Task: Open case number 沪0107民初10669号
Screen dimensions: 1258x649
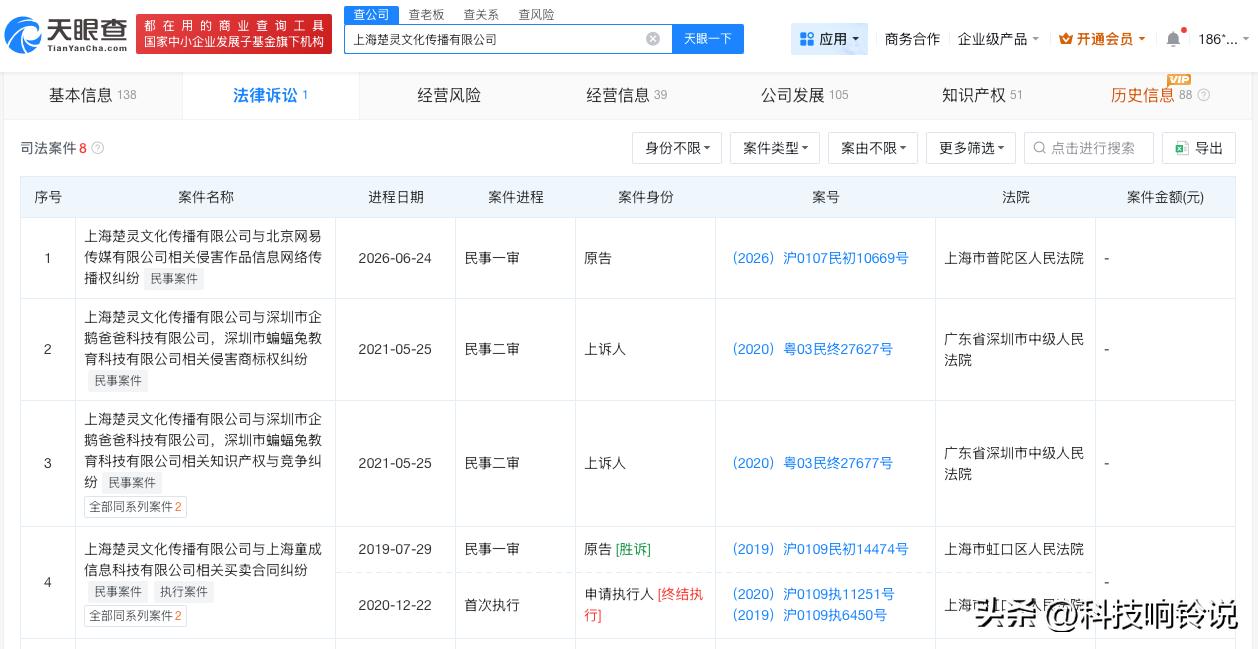Action: point(820,258)
